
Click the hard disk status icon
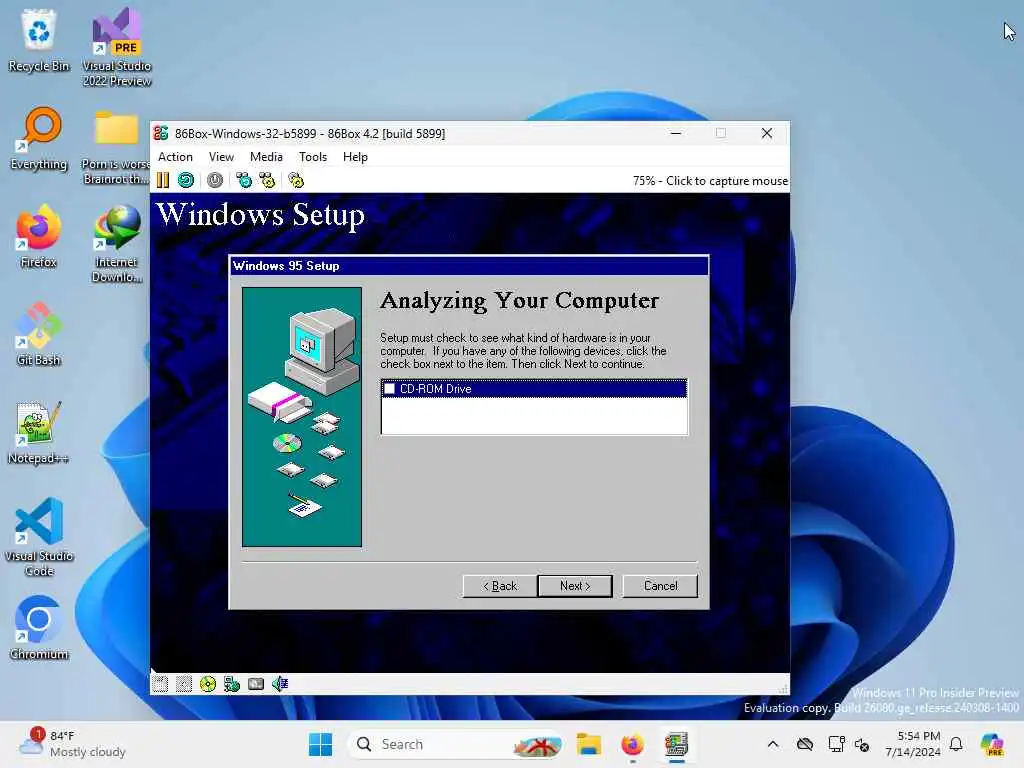coord(256,684)
